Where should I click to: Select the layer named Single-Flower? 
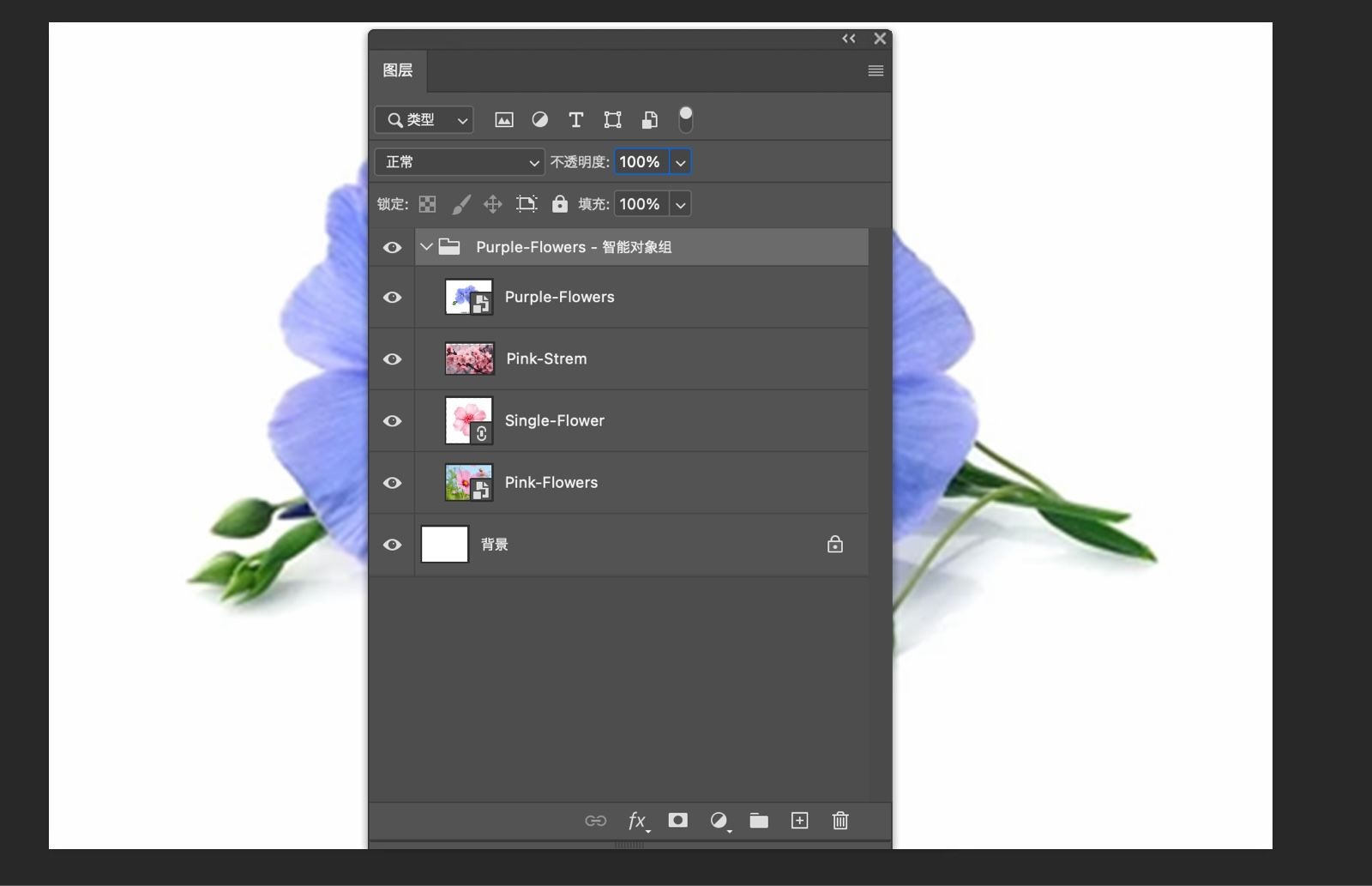[554, 420]
